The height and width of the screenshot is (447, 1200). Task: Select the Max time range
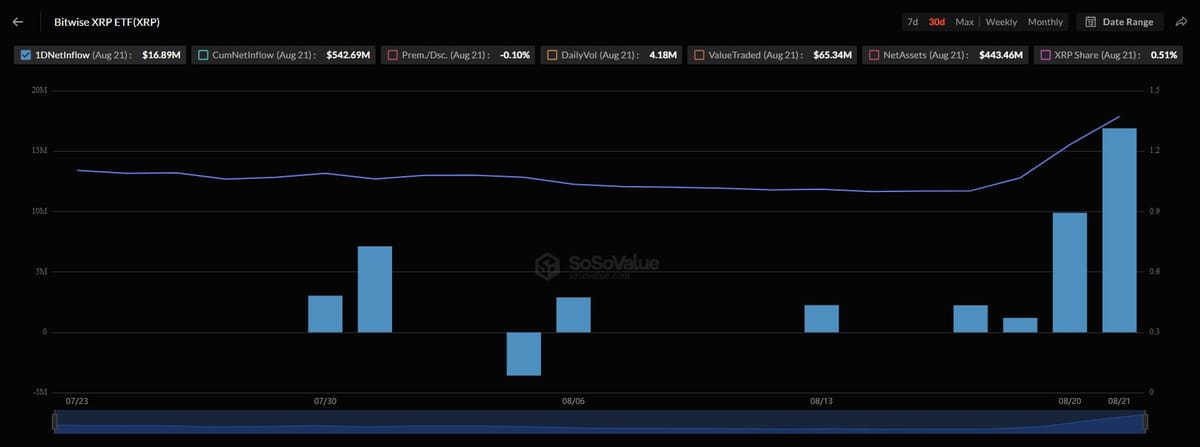[964, 21]
